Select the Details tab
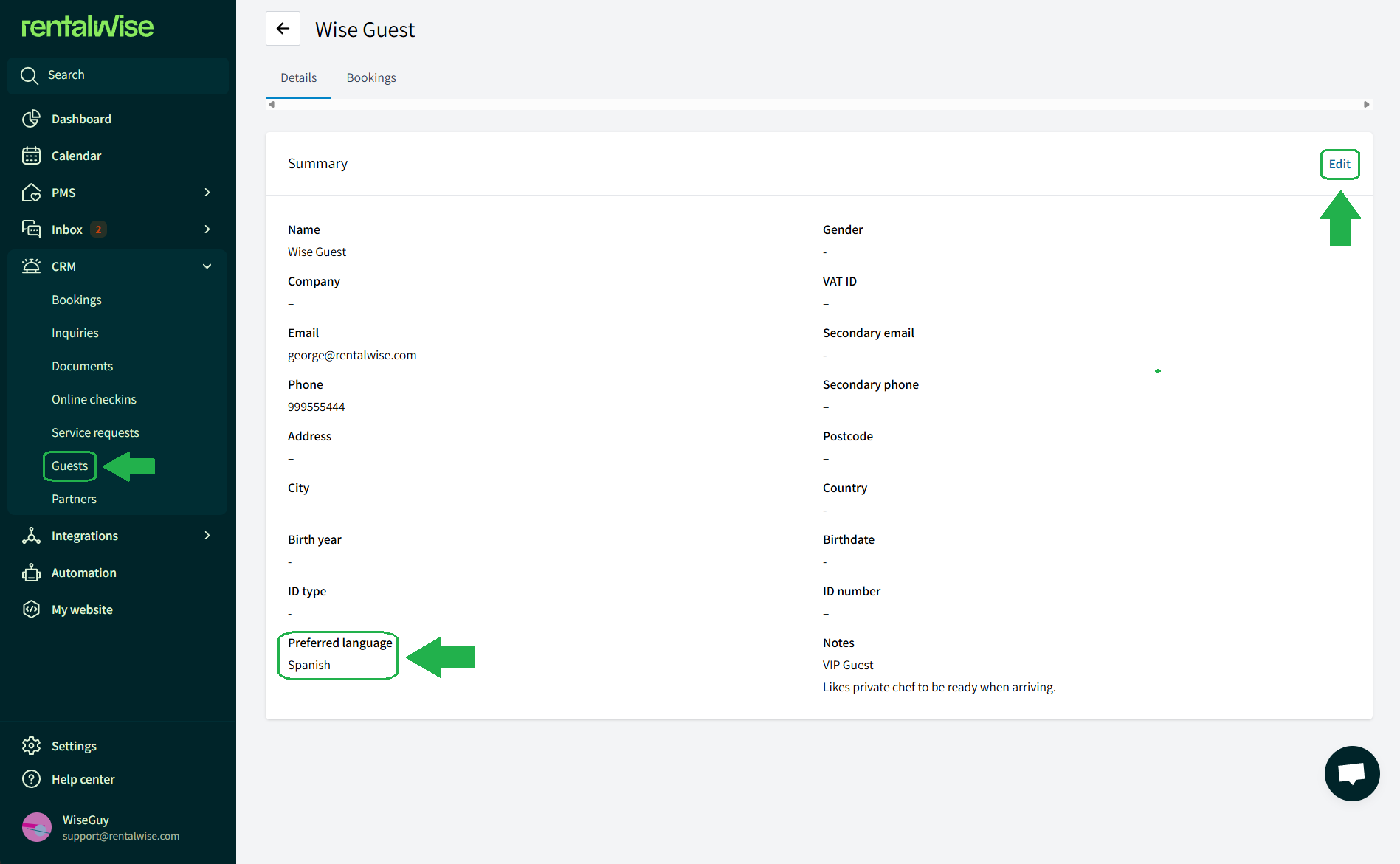Screen dimensions: 1400x864 [298, 77]
